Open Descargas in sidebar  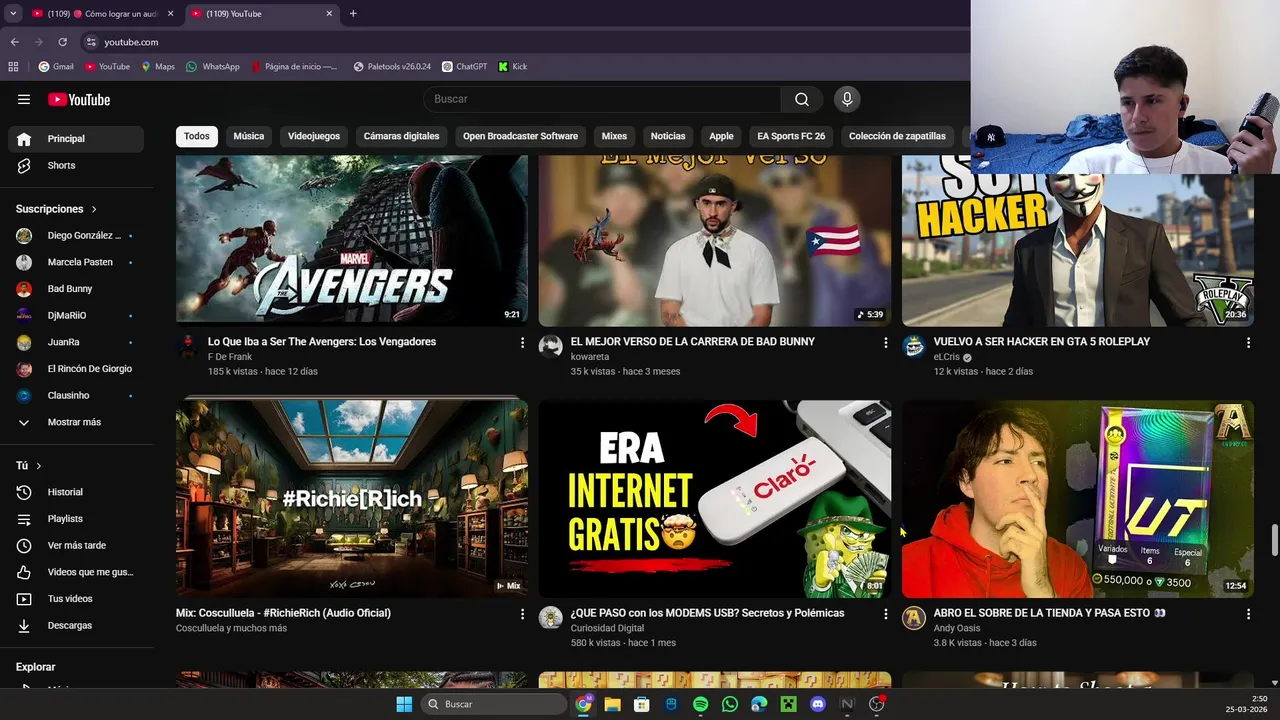(76, 626)
